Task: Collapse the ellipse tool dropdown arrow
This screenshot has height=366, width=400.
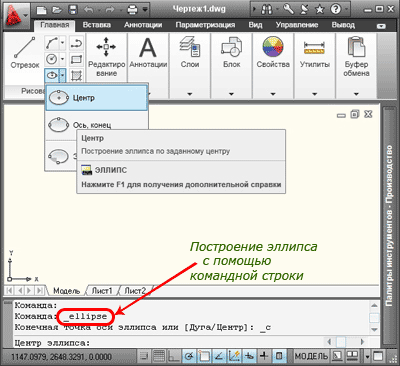Action: pos(62,76)
